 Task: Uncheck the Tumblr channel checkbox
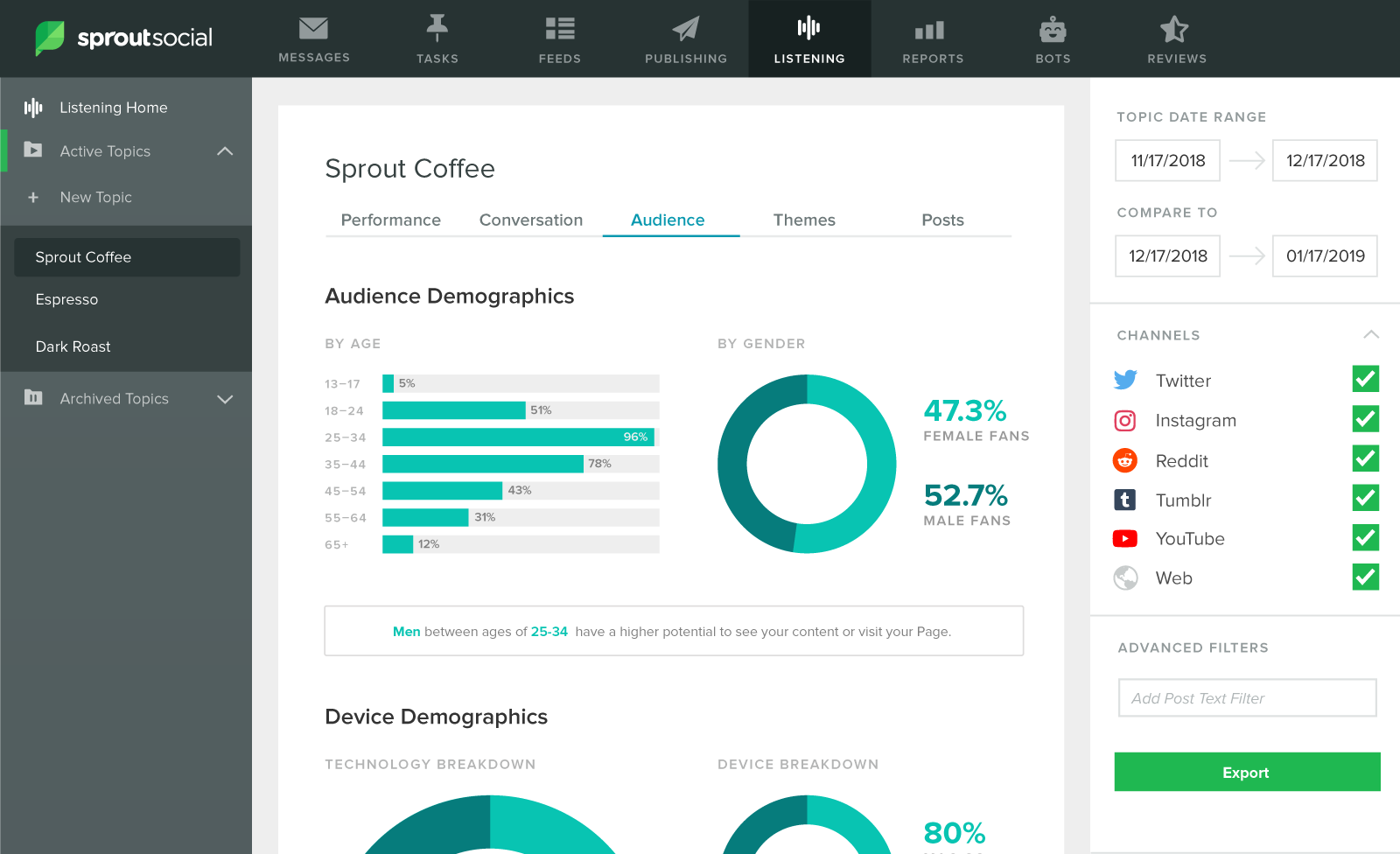[1365, 498]
